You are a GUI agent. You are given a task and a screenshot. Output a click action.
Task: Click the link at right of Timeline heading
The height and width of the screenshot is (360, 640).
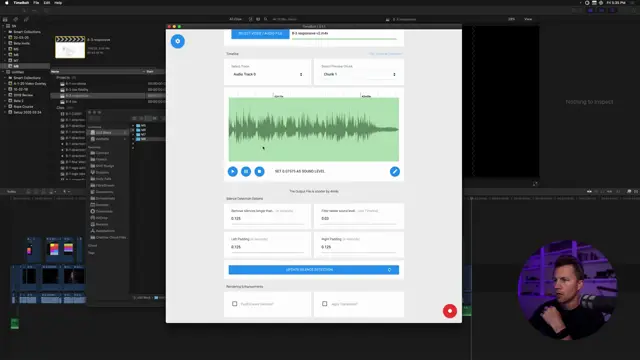coord(385,54)
